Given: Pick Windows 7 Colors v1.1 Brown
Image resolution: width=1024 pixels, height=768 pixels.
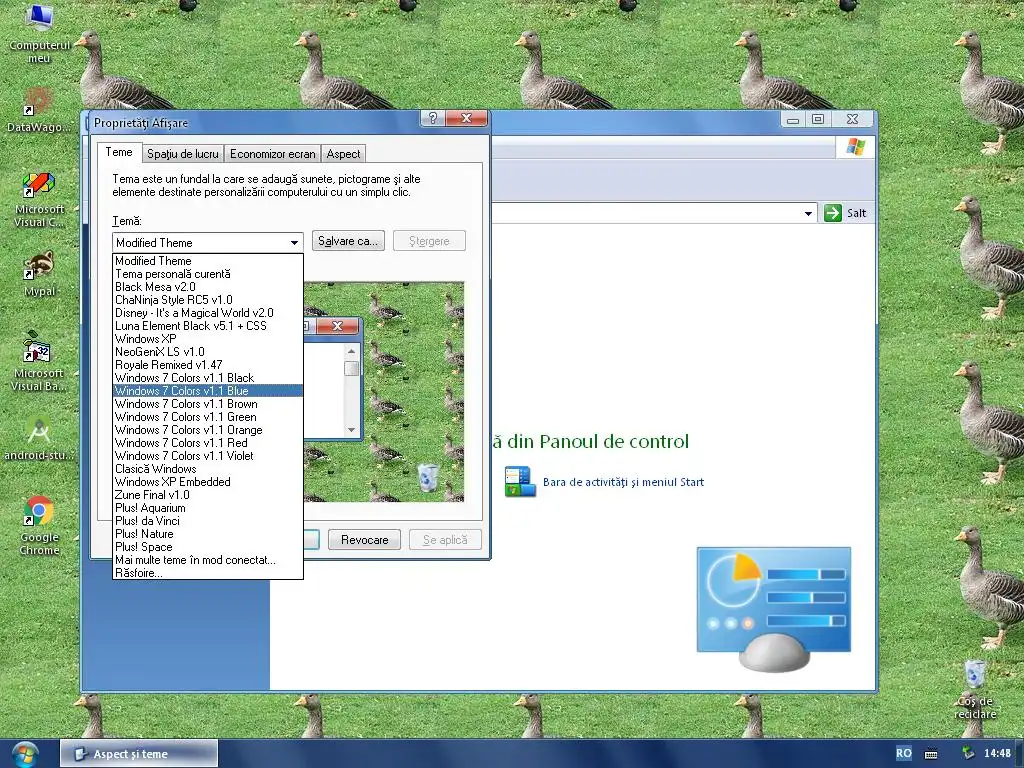Looking at the screenshot, I should (208, 404).
